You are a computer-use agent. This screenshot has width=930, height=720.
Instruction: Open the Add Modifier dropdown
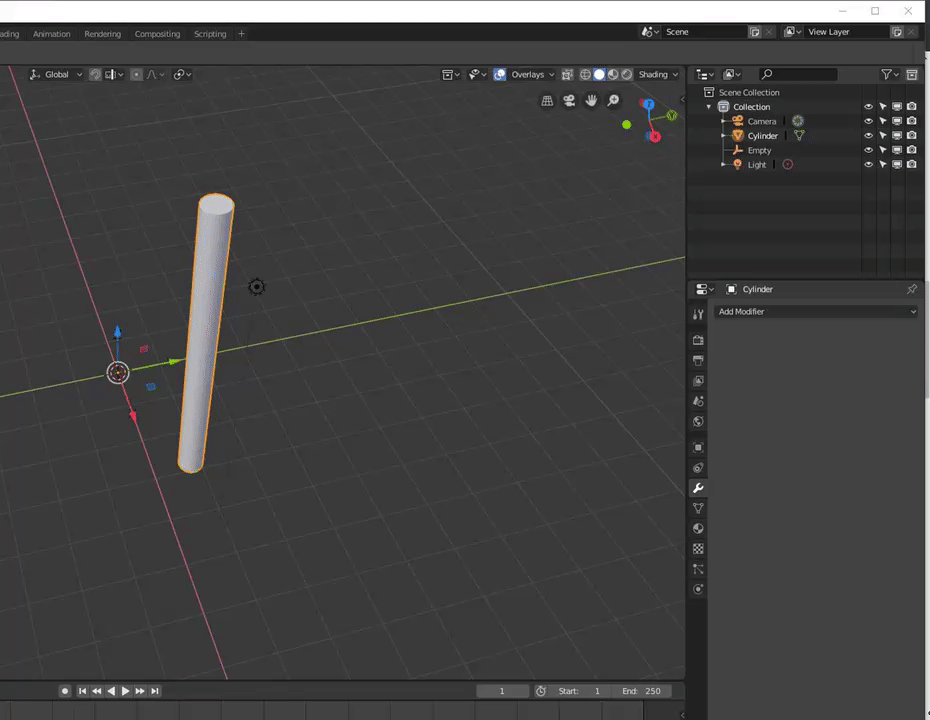tap(816, 312)
